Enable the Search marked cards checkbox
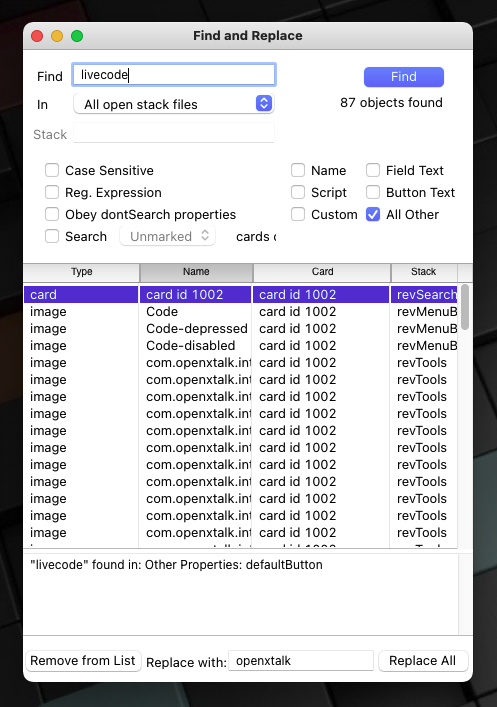 click(x=52, y=236)
